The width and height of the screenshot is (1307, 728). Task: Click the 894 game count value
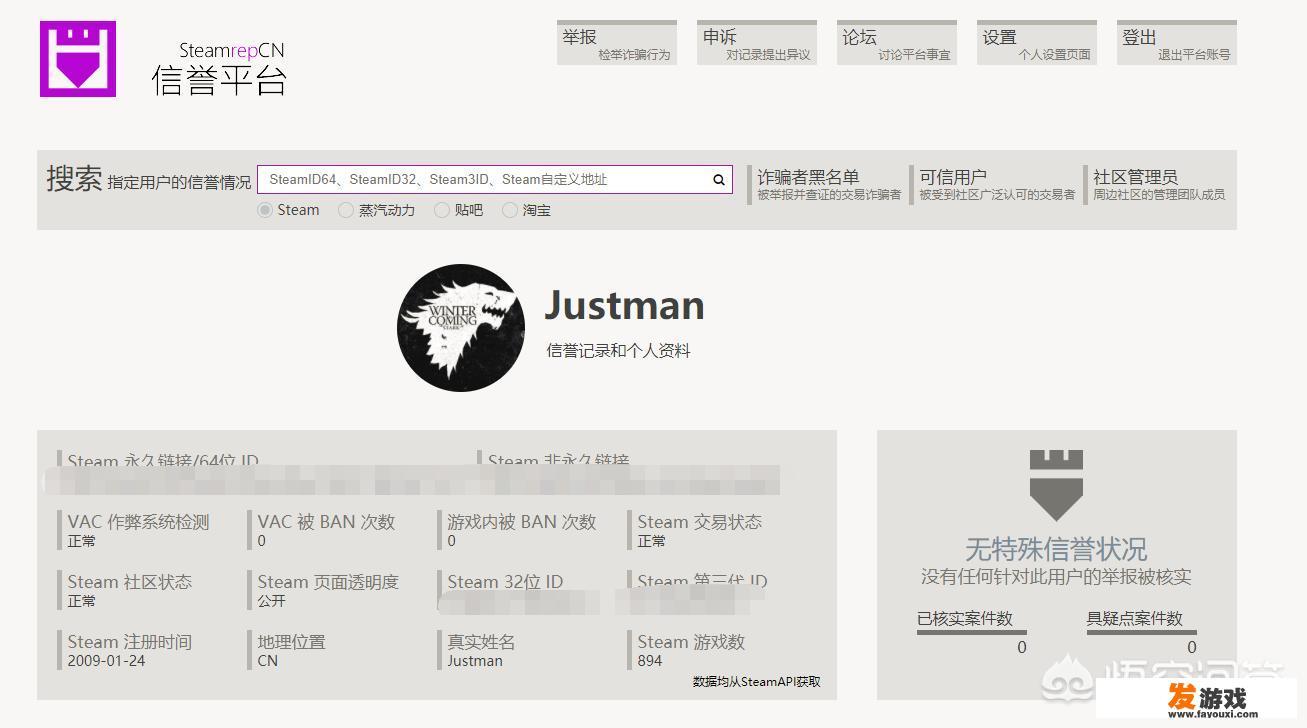coord(650,661)
